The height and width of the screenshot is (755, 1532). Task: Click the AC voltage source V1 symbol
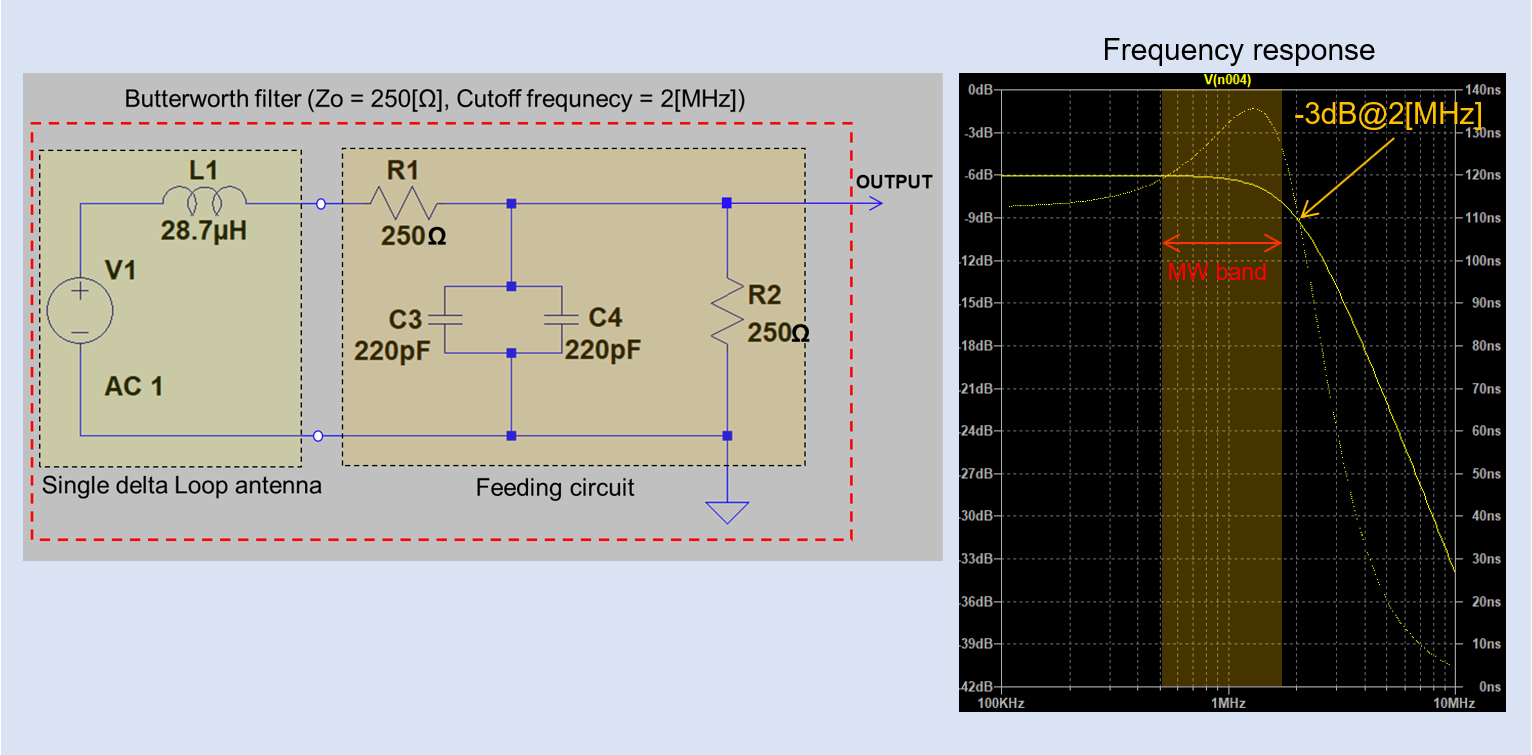click(81, 308)
